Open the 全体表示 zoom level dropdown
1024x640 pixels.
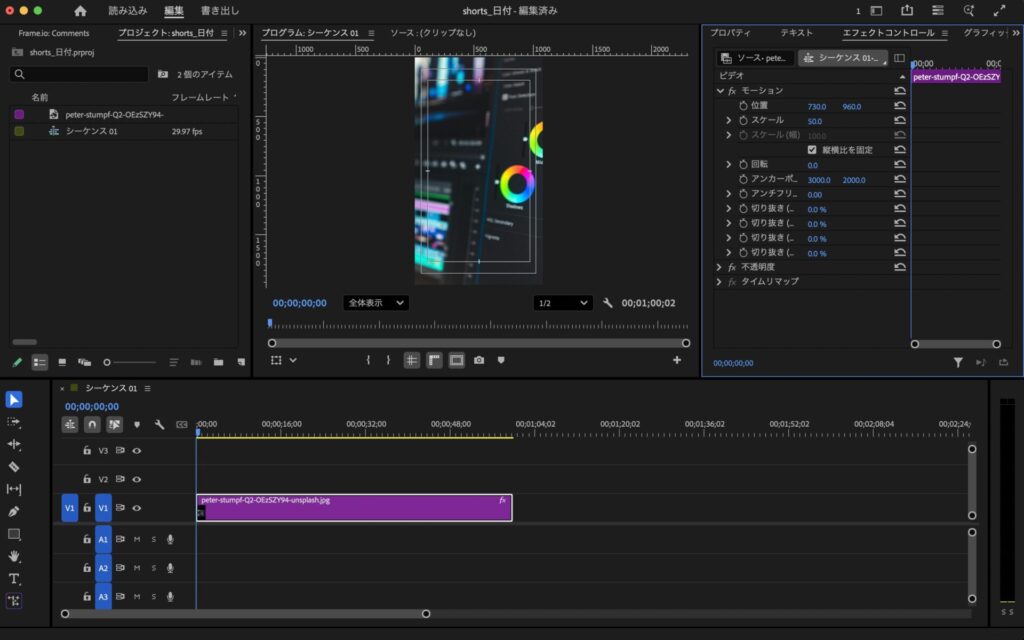376,303
